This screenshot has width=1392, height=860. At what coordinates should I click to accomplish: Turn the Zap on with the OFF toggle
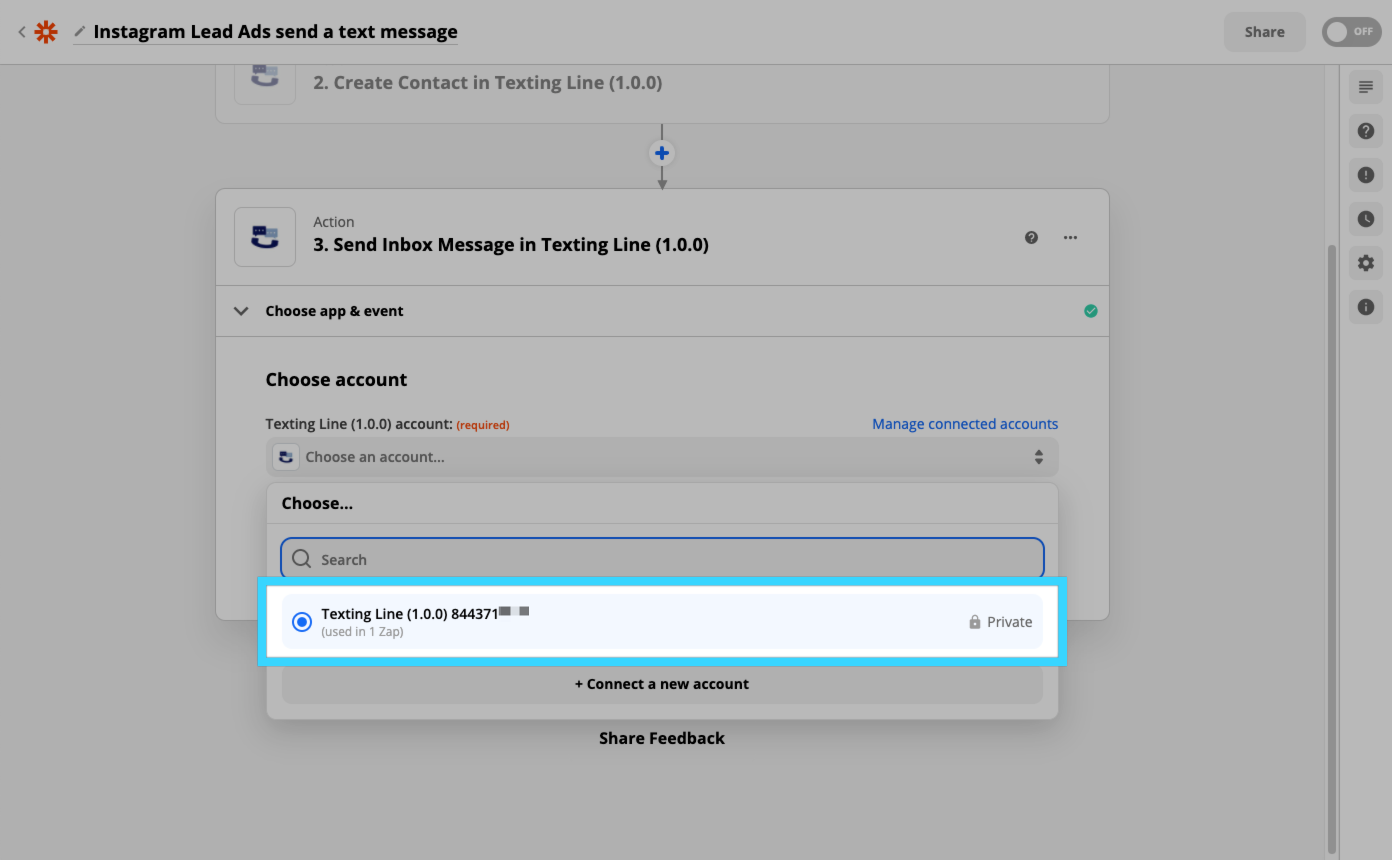tap(1351, 32)
